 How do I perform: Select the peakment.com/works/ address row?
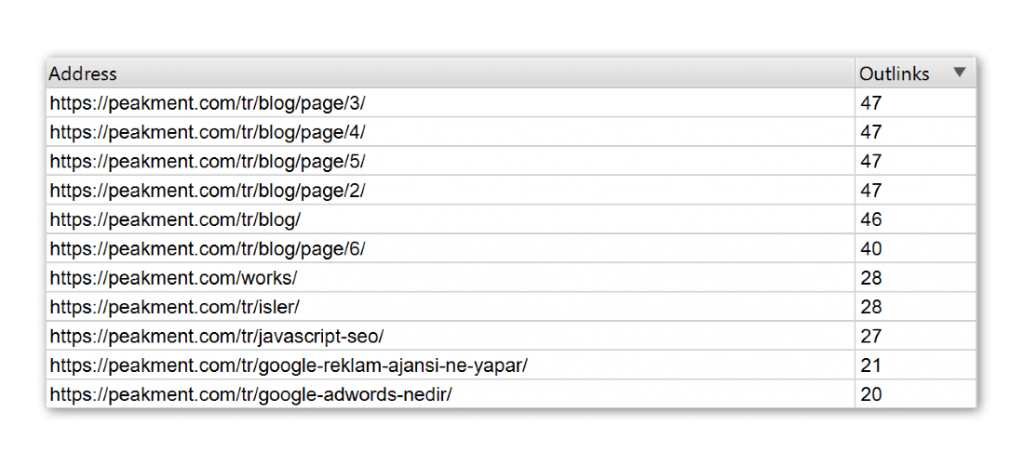tap(173, 278)
